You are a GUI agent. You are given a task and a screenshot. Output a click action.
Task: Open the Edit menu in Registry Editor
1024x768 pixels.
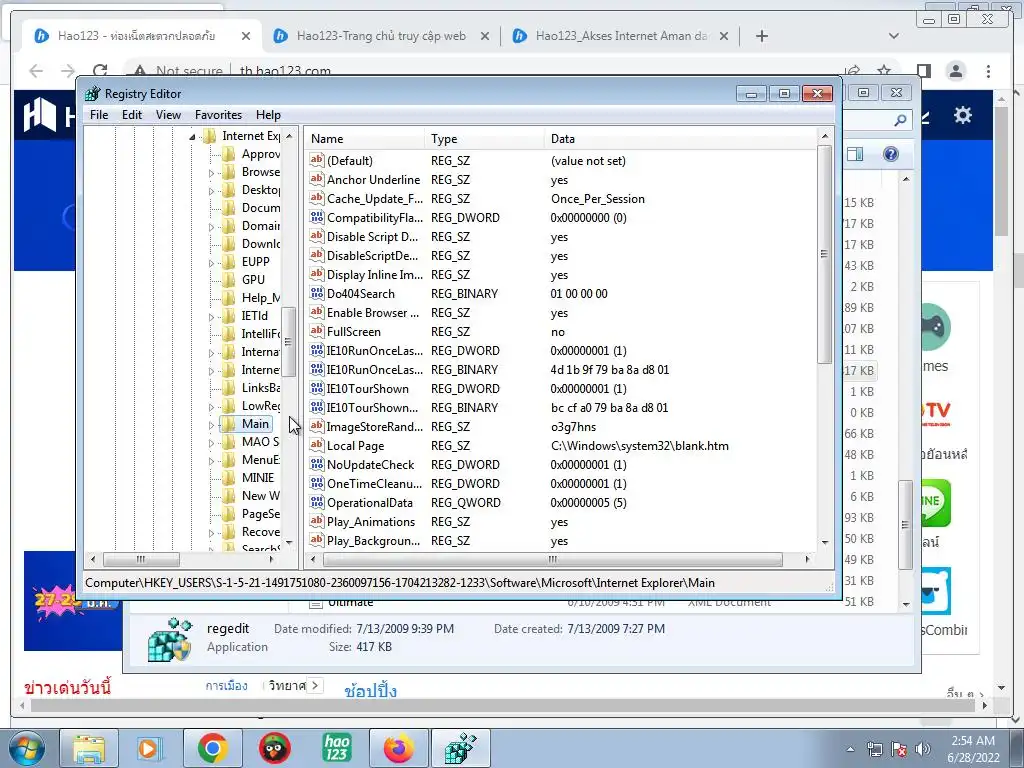pyautogui.click(x=132, y=115)
